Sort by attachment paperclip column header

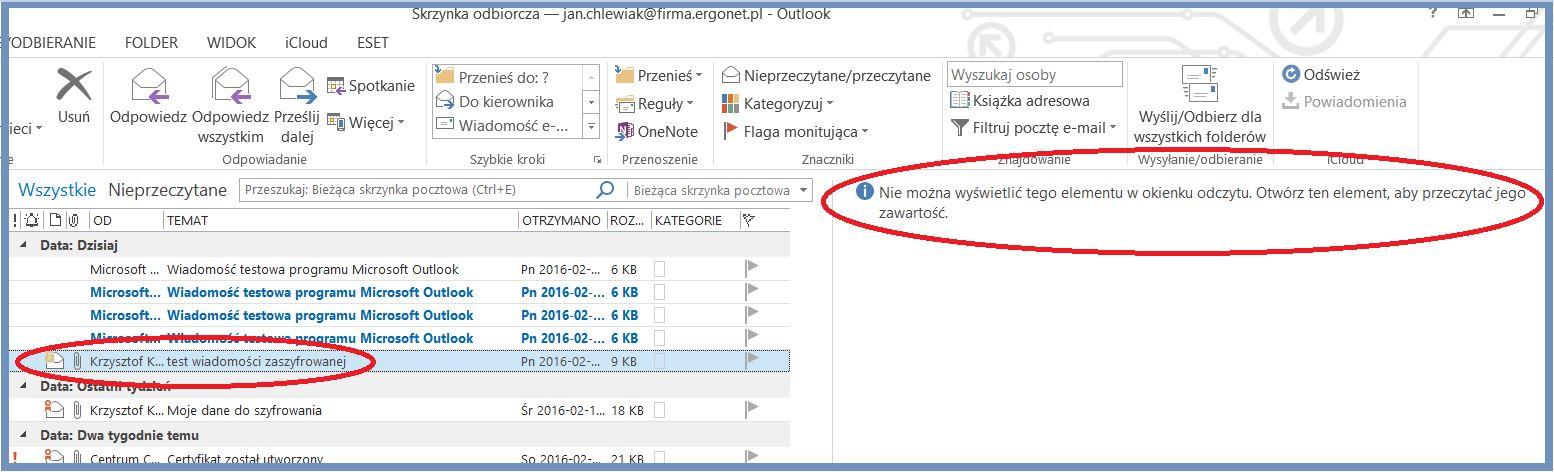click(73, 220)
